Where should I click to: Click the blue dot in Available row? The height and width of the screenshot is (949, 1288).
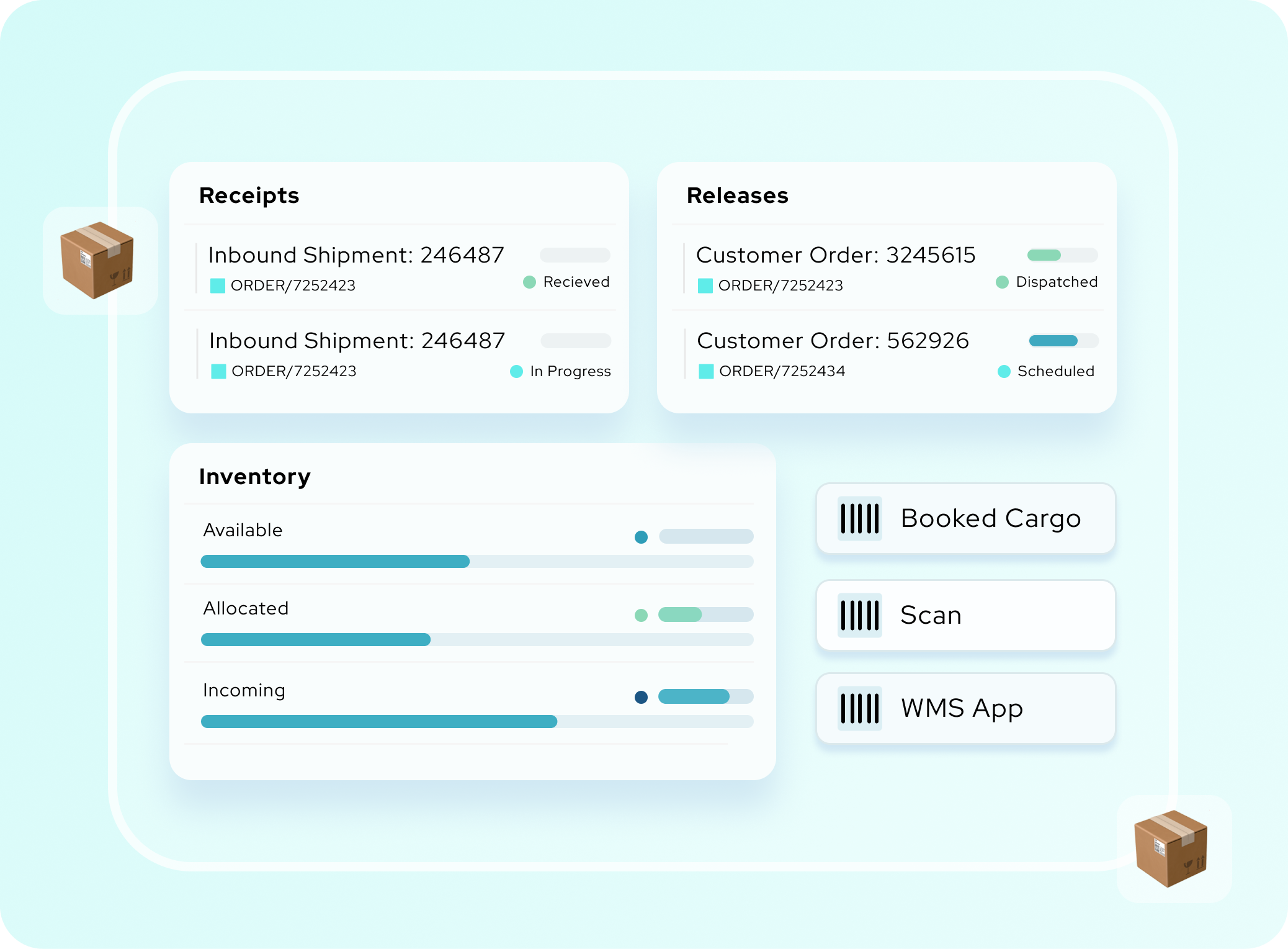[641, 537]
